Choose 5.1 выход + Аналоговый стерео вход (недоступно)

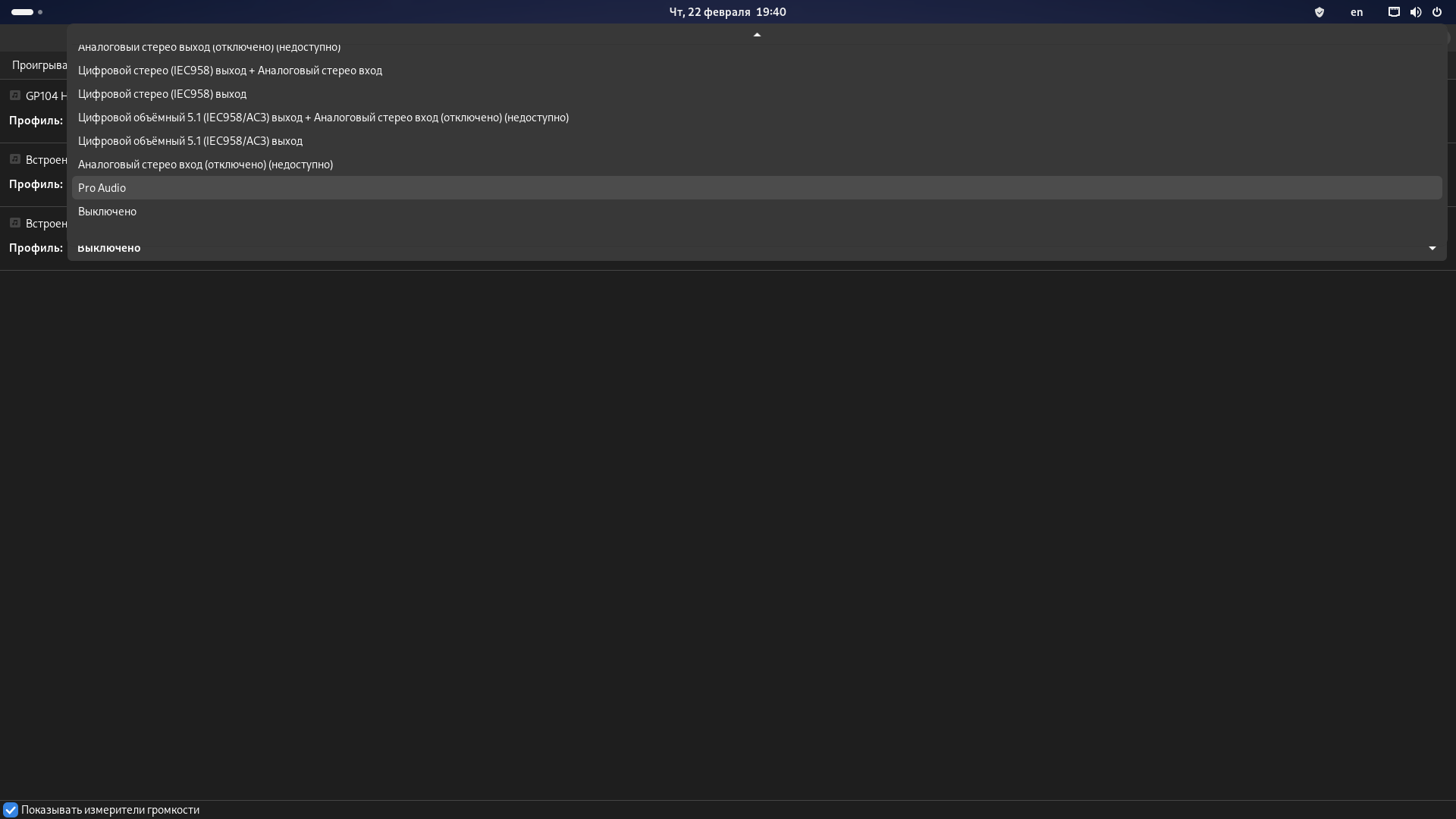(757, 118)
